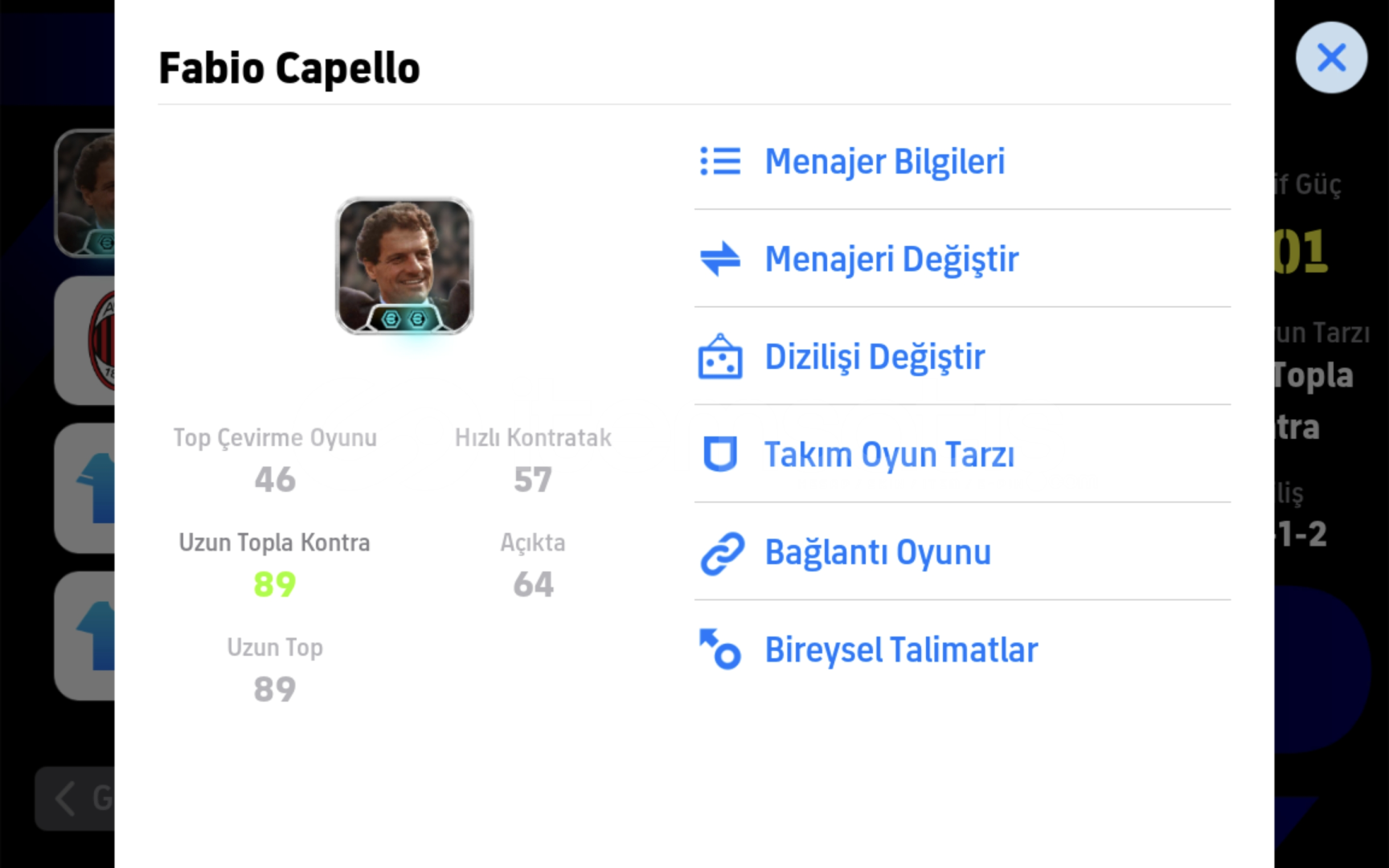Click the arrow-circle icon for Bireysel Talimatlar
The height and width of the screenshot is (868, 1389).
pos(719,649)
